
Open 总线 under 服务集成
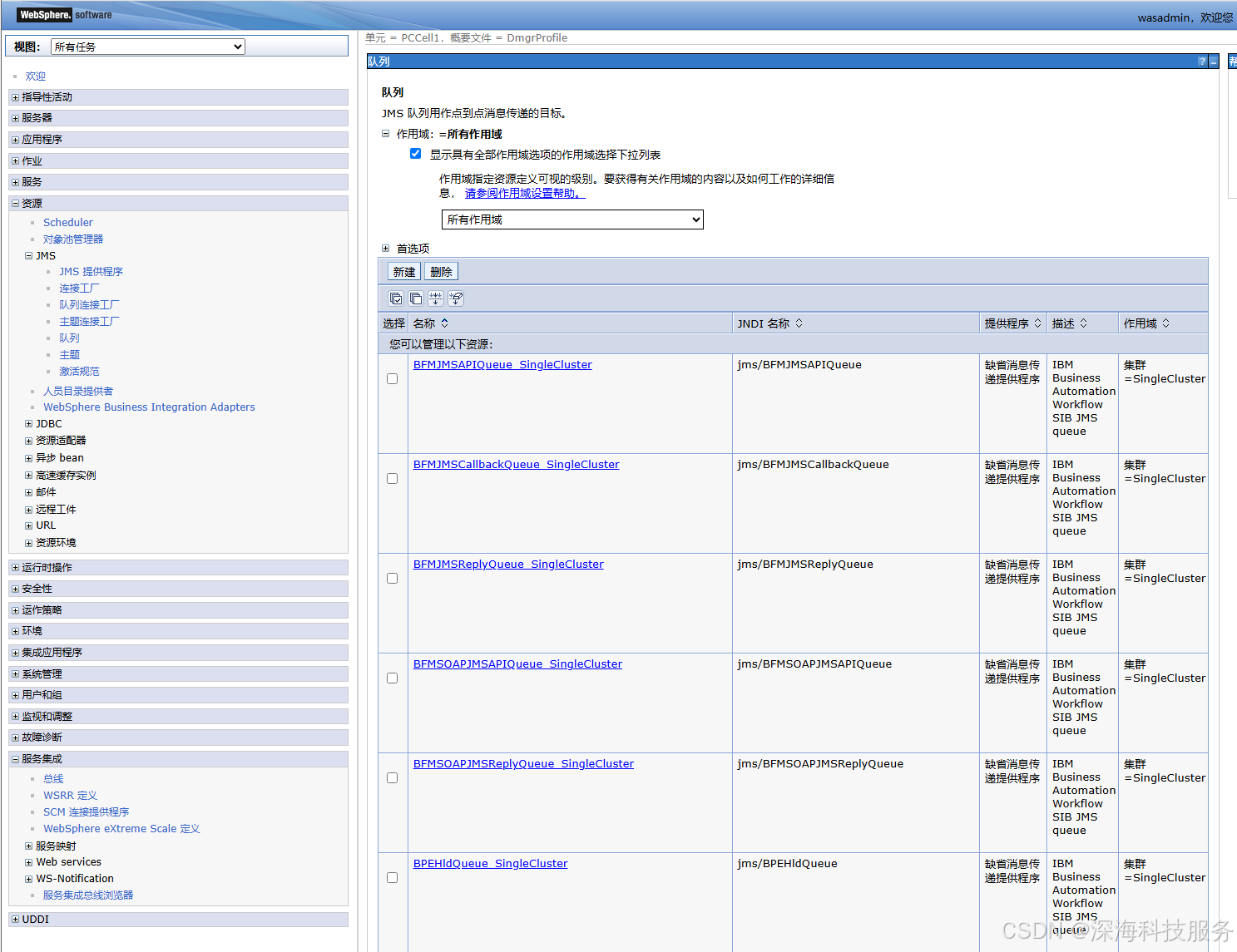pyautogui.click(x=53, y=779)
